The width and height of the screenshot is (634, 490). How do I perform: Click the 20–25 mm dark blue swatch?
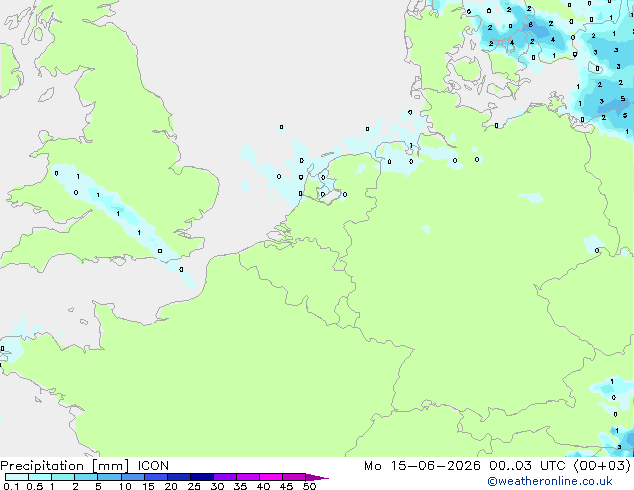click(179, 477)
